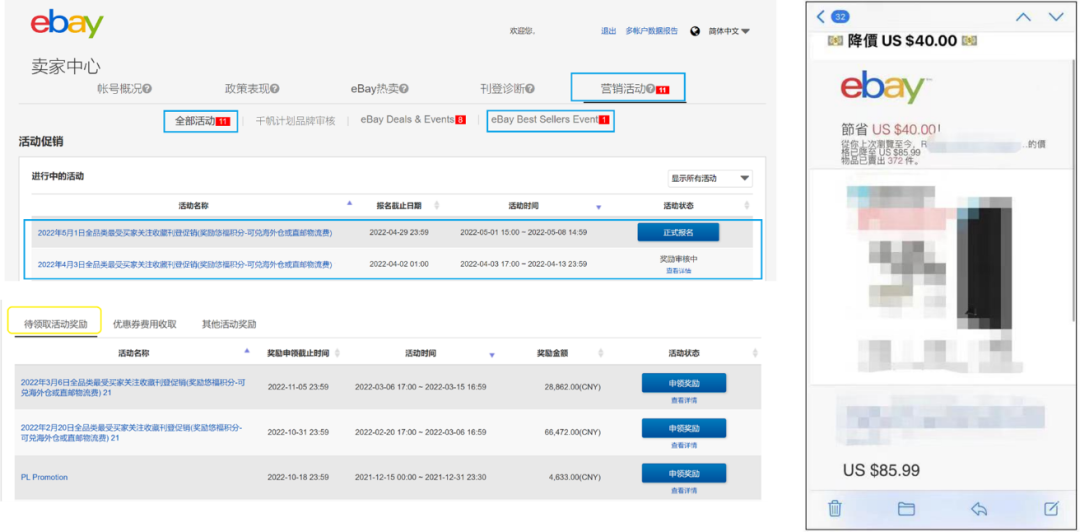1080x532 pixels.
Task: Click the 退出 logout link
Action: click(608, 31)
